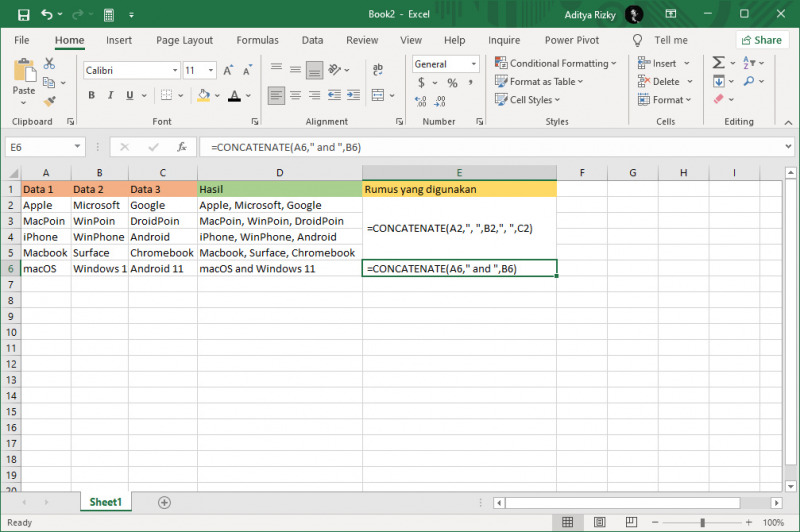Click the Clear eraser icon
Viewport: 800px width, 532px height.
click(x=718, y=99)
